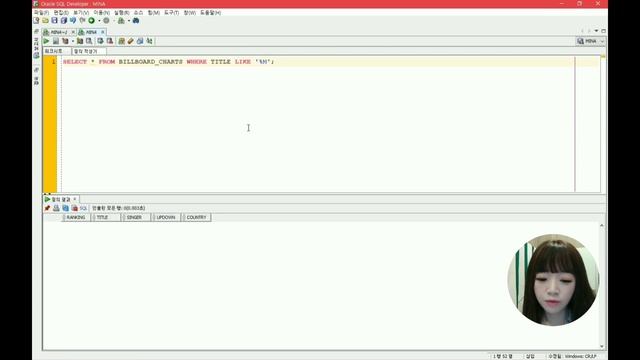Select the Query Result tab
Screen dimensions: 640x360
point(61,199)
